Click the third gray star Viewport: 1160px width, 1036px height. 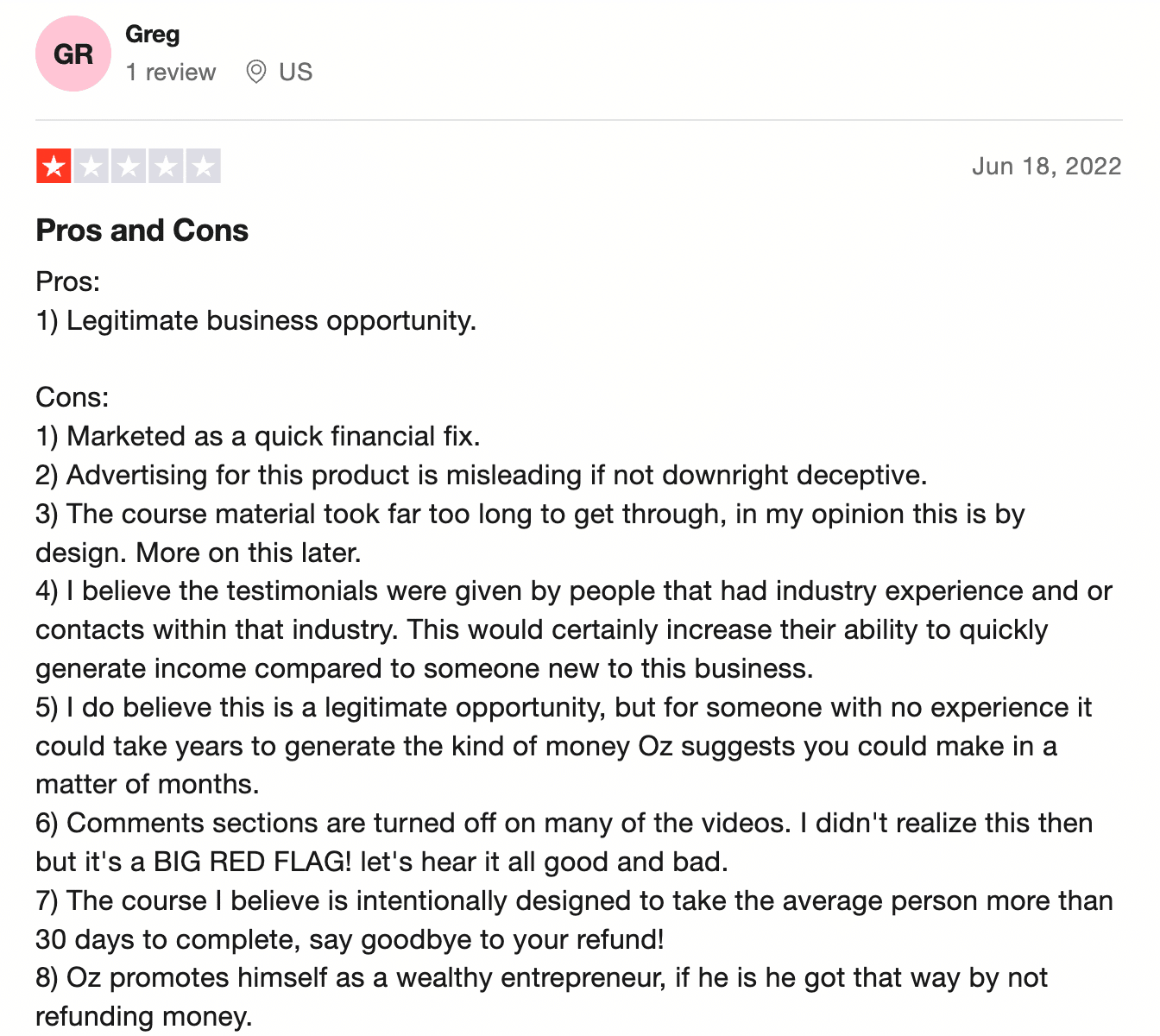point(129,166)
